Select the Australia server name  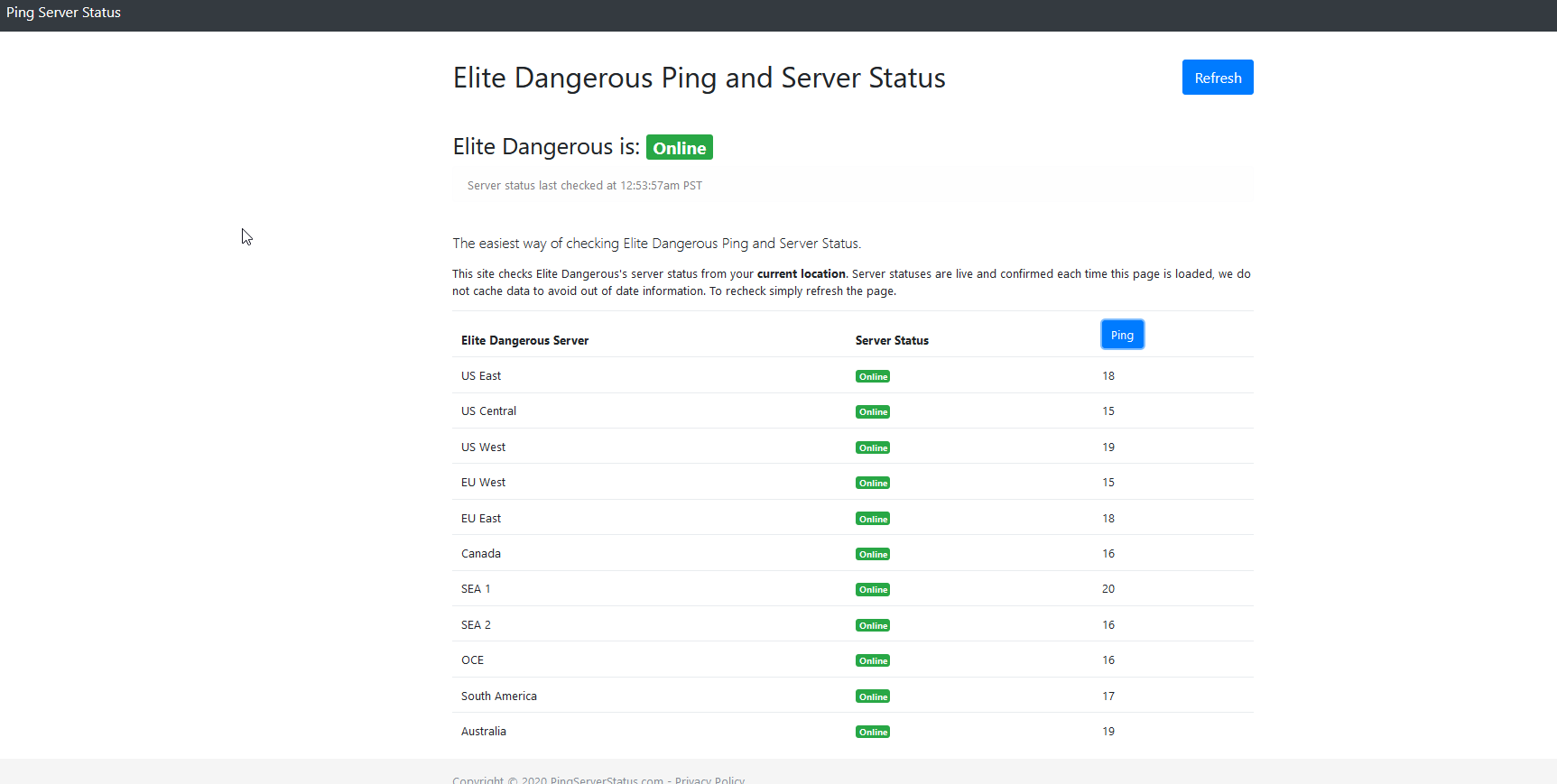[x=484, y=732]
